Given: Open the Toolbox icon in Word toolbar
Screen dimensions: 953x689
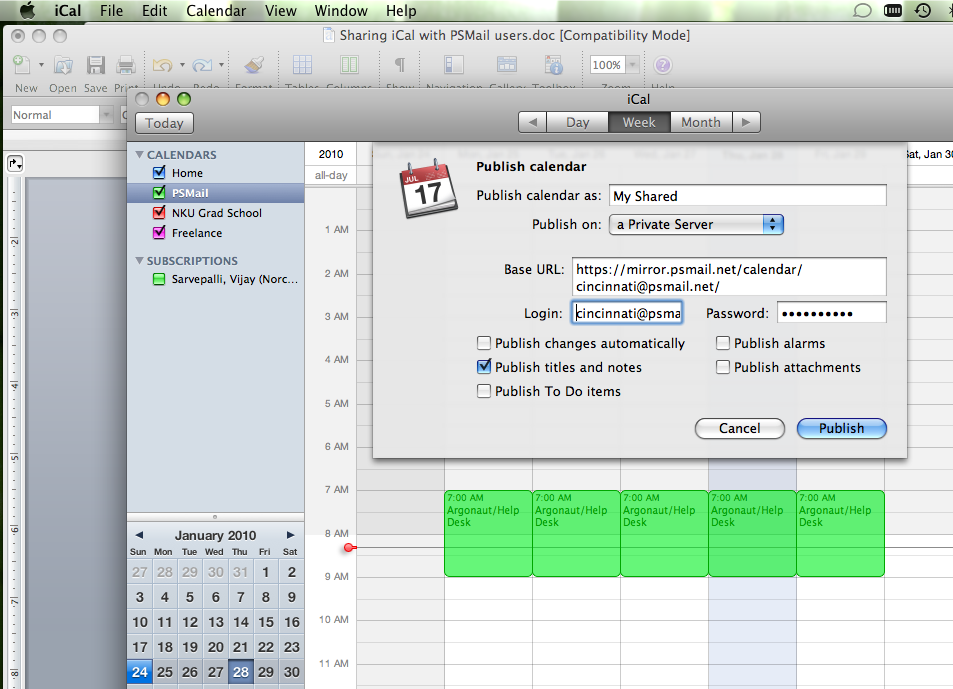Looking at the screenshot, I should pos(554,64).
